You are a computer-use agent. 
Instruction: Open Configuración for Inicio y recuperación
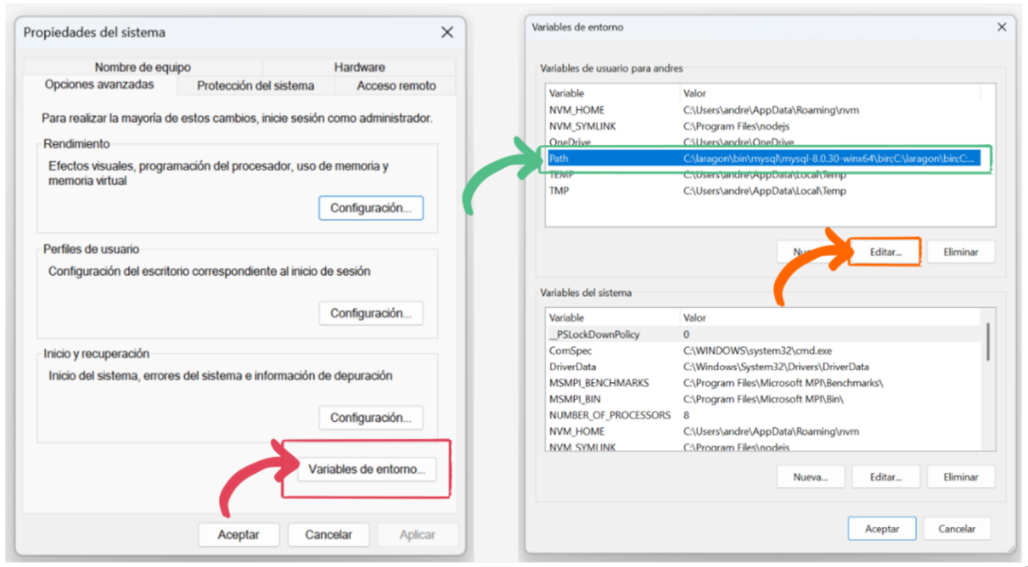[x=371, y=417]
